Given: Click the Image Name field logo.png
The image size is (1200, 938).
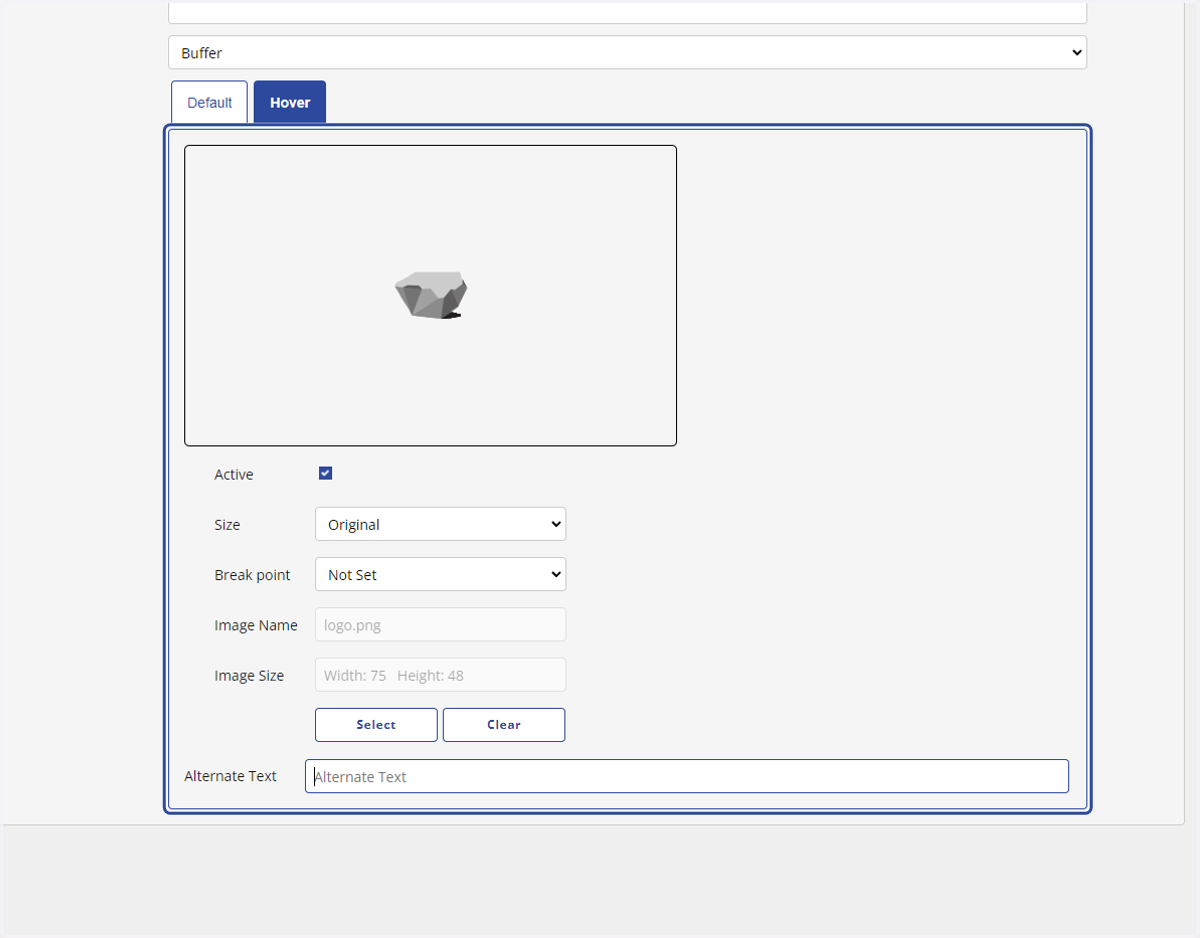Looking at the screenshot, I should [440, 625].
